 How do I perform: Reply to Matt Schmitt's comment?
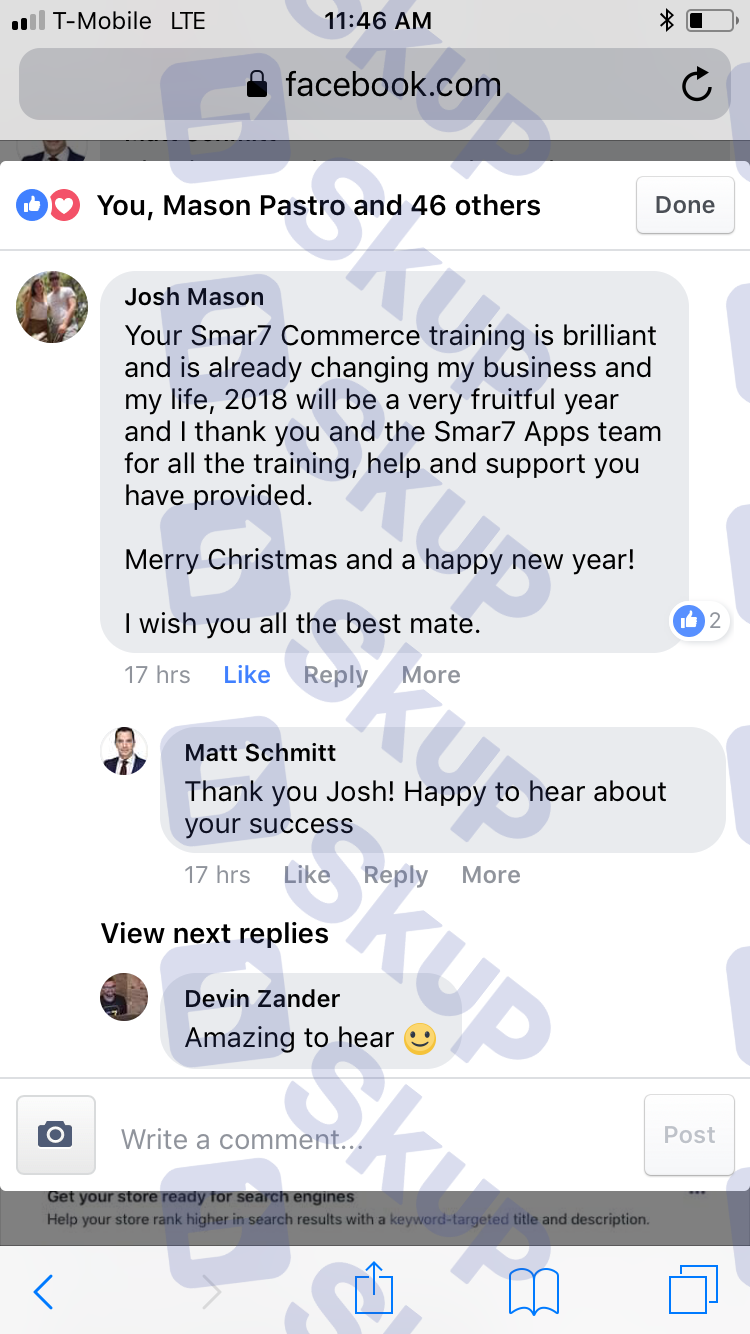click(396, 876)
